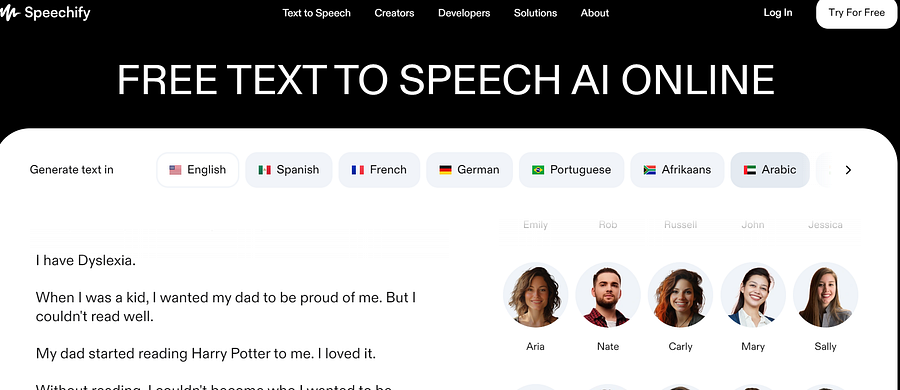Click the UAE flag icon
The width and height of the screenshot is (900, 390).
(750, 170)
